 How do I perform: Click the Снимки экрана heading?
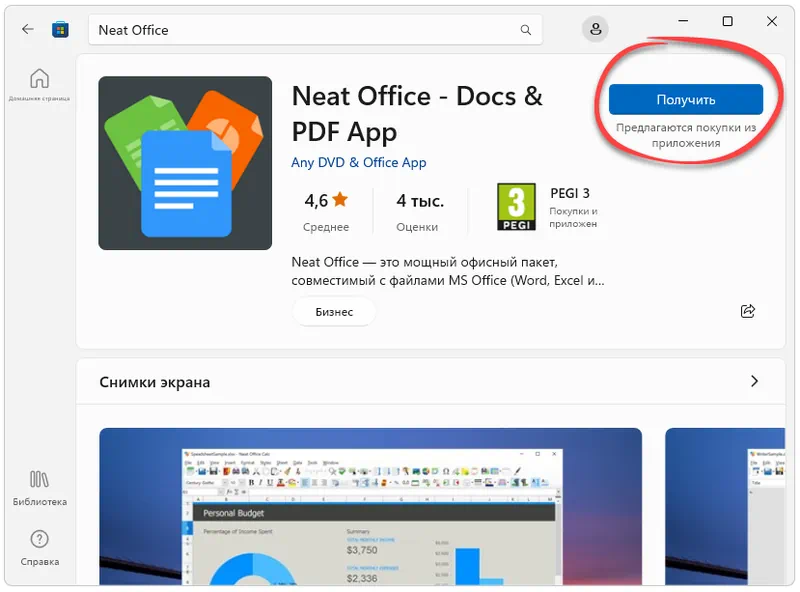155,382
